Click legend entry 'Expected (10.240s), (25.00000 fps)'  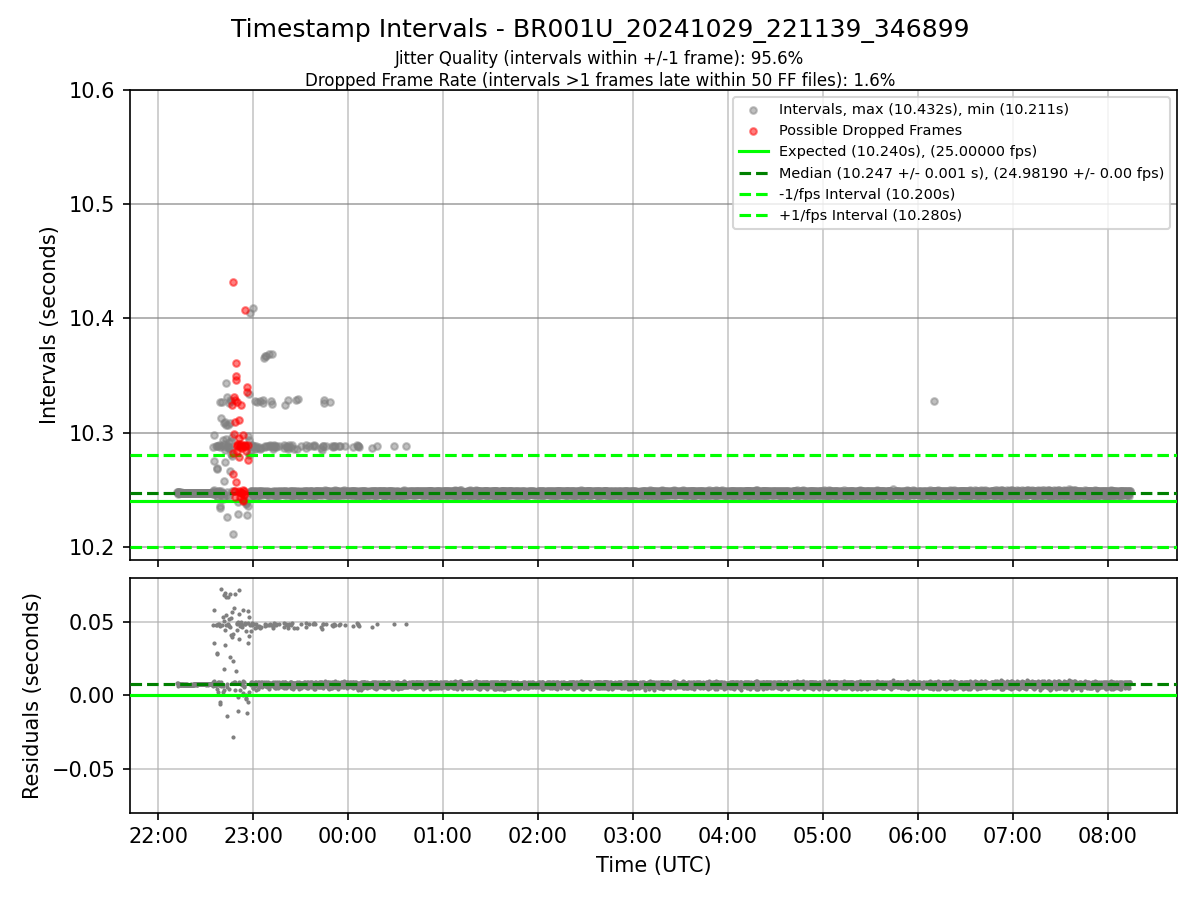(907, 151)
